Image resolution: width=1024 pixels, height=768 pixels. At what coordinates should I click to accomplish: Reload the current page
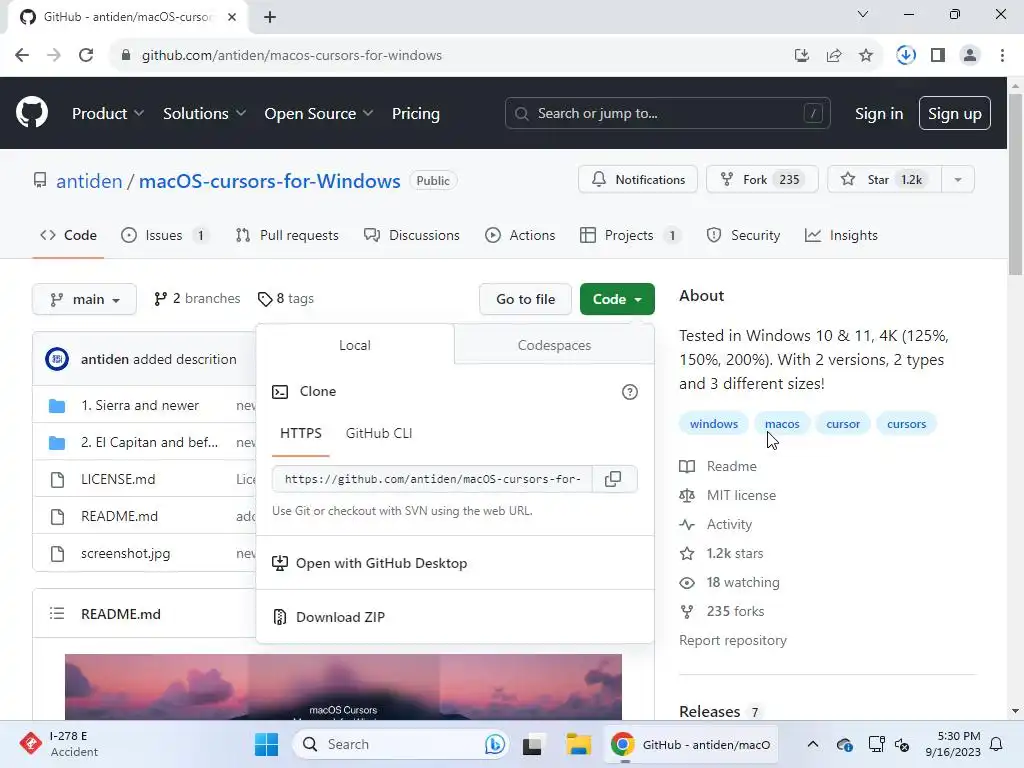pos(86,56)
